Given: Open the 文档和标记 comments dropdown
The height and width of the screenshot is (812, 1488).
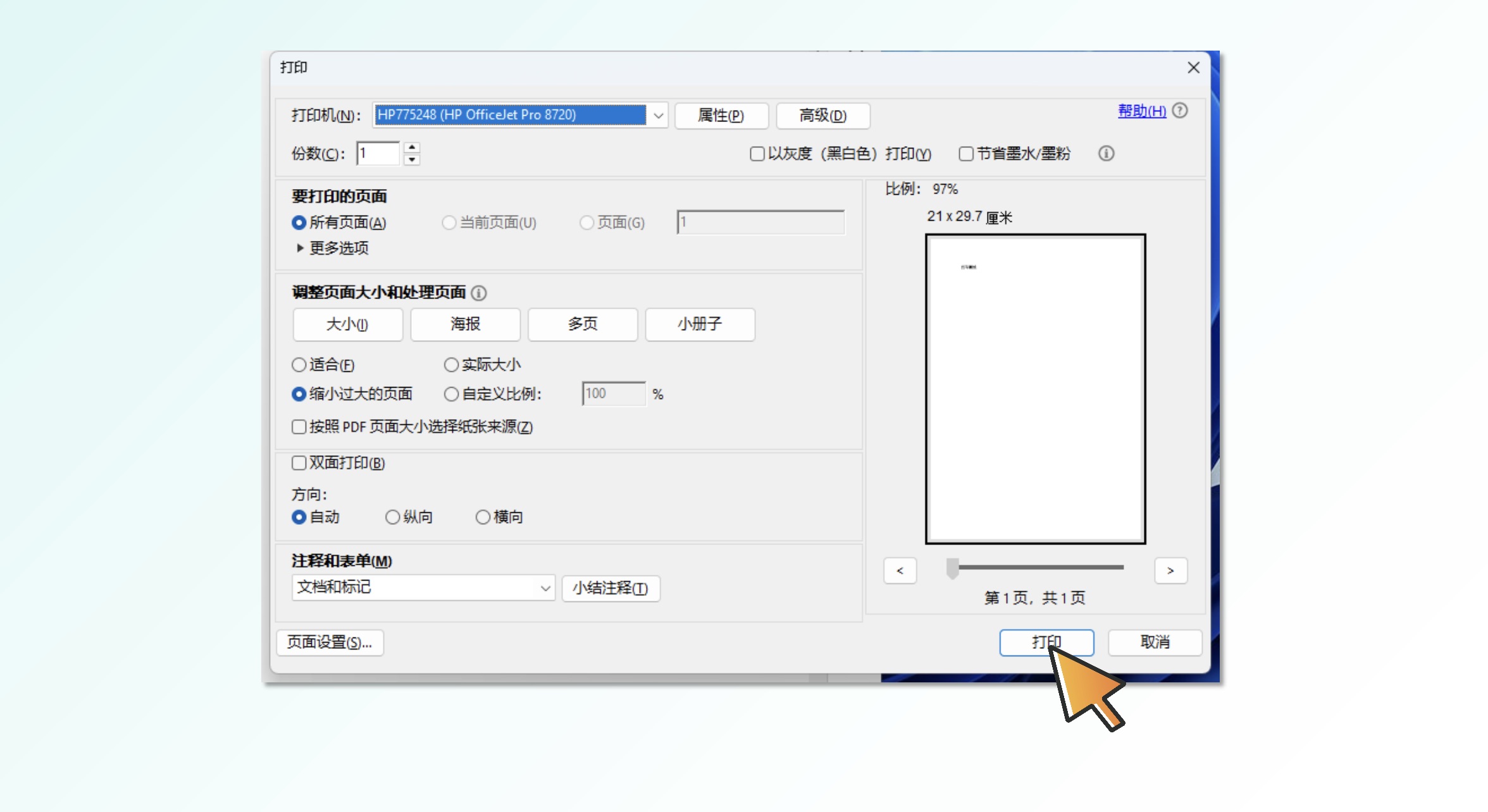Looking at the screenshot, I should coord(423,587).
